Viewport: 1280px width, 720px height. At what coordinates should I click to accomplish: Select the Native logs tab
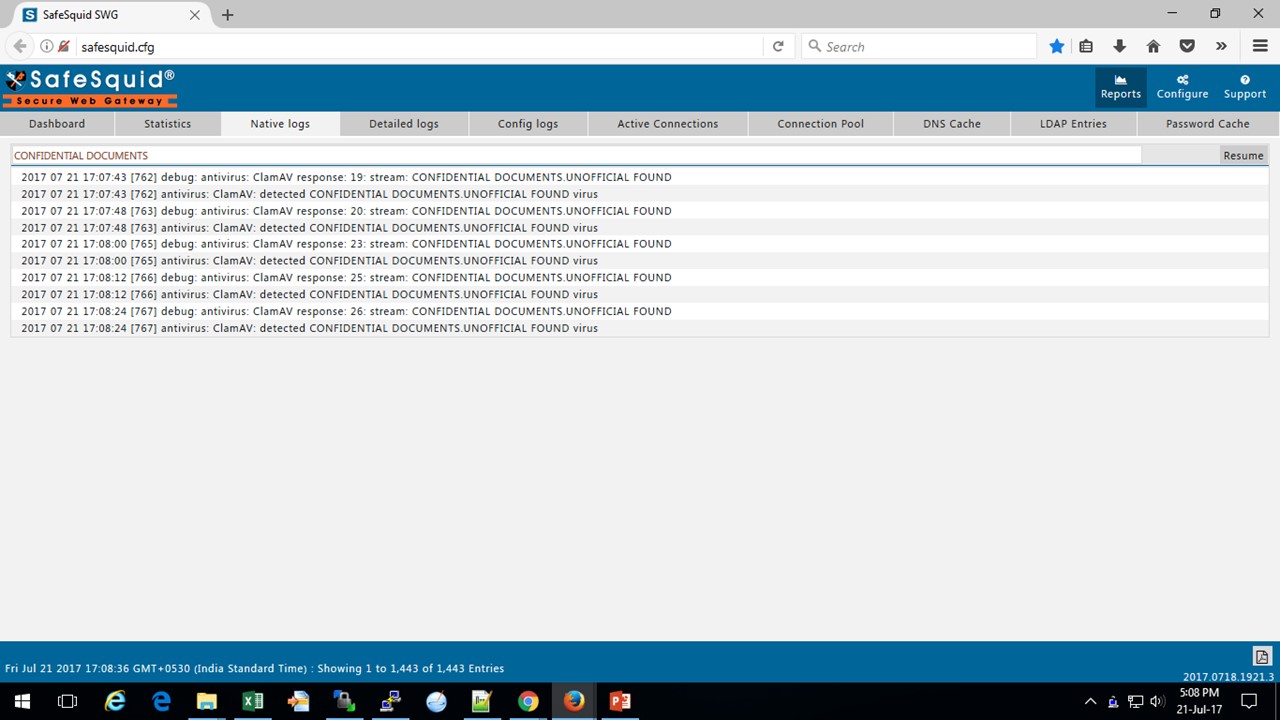pyautogui.click(x=280, y=124)
